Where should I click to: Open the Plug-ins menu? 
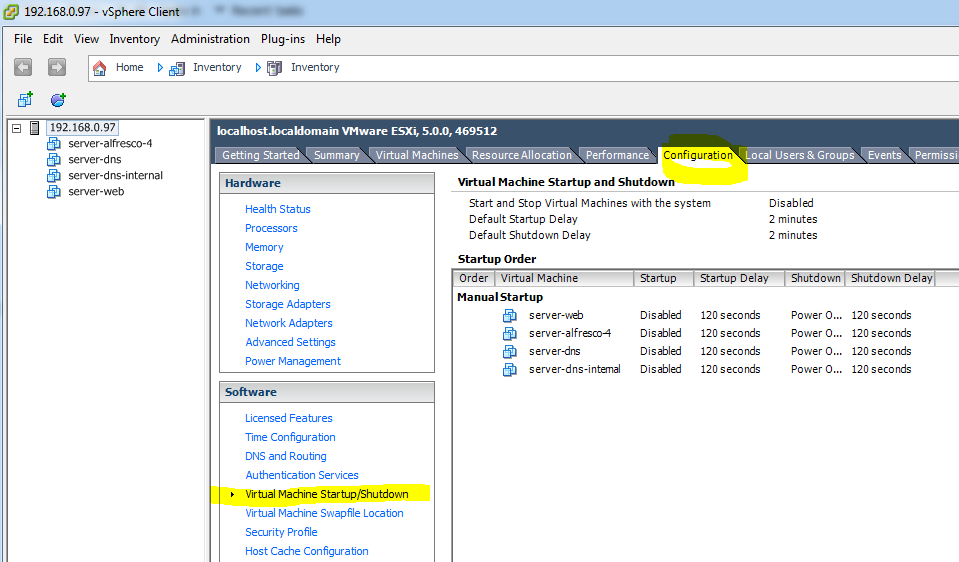283,39
